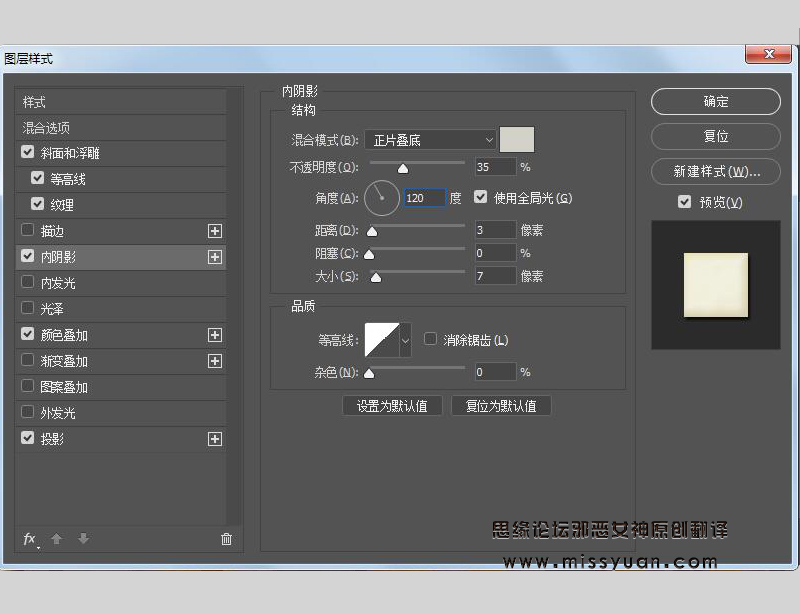The width and height of the screenshot is (800, 614).
Task: Open the 混合模式 dropdown showing 正片叠底
Action: (430, 139)
